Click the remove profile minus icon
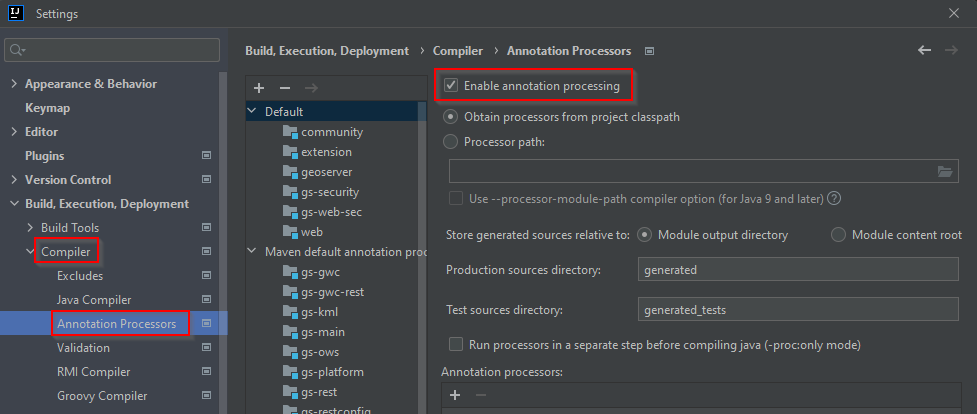 [x=285, y=89]
